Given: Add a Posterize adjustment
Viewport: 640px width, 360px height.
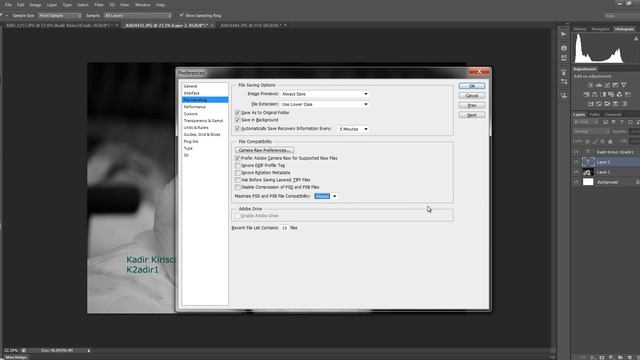Looking at the screenshot, I should point(599,104).
